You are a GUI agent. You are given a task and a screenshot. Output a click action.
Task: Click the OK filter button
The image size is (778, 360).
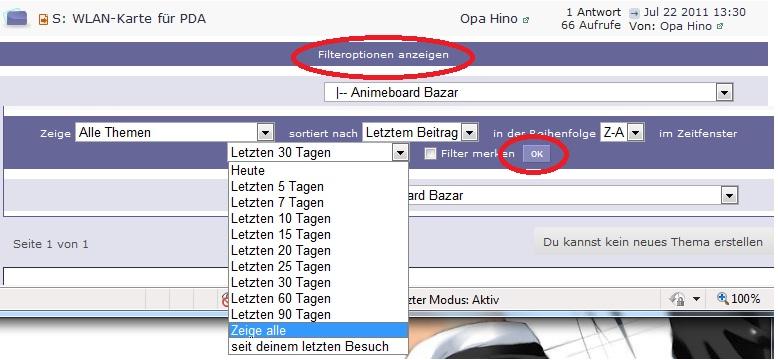pos(537,154)
